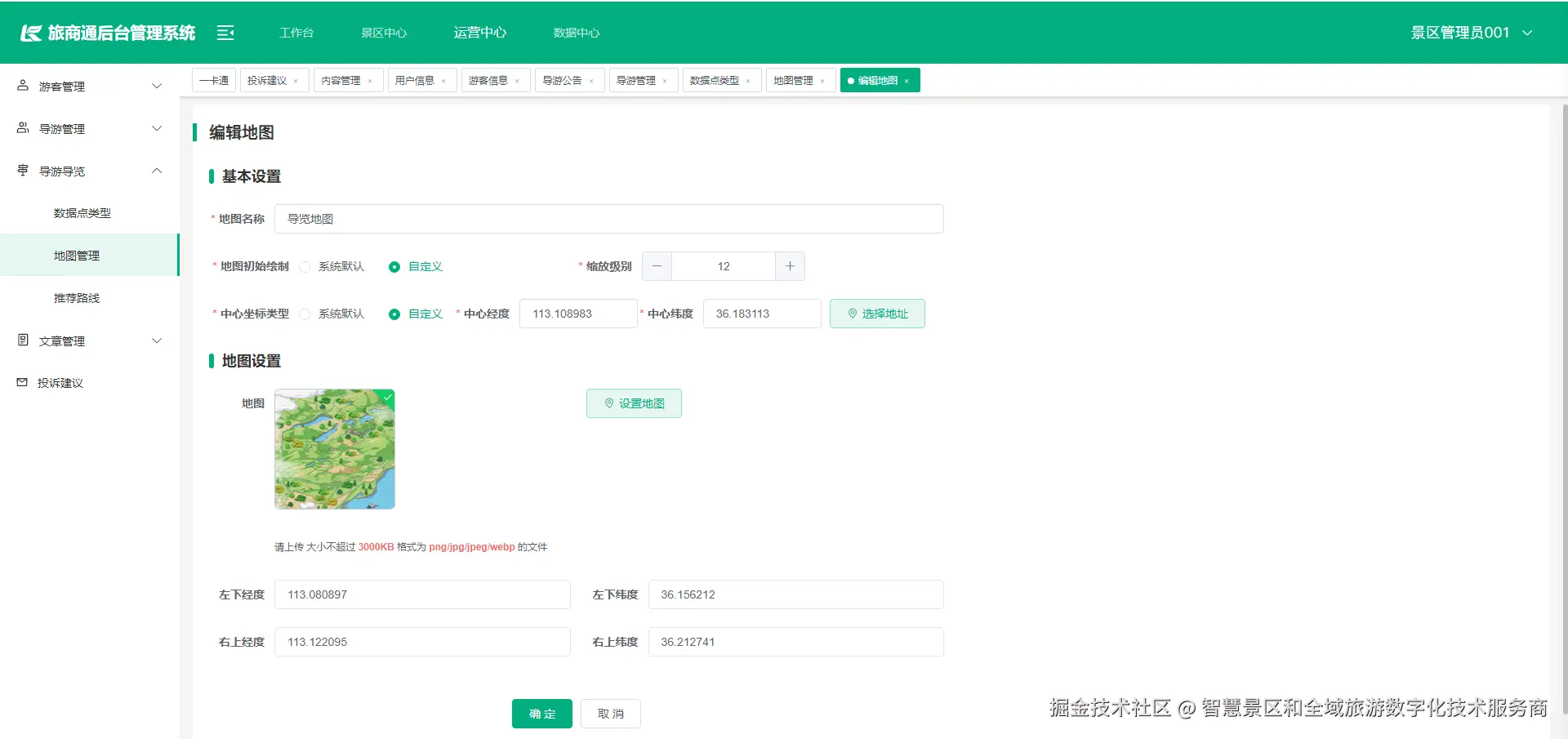The width and height of the screenshot is (1568, 739).
Task: Open 文章管理 via its document icon
Action: point(21,340)
